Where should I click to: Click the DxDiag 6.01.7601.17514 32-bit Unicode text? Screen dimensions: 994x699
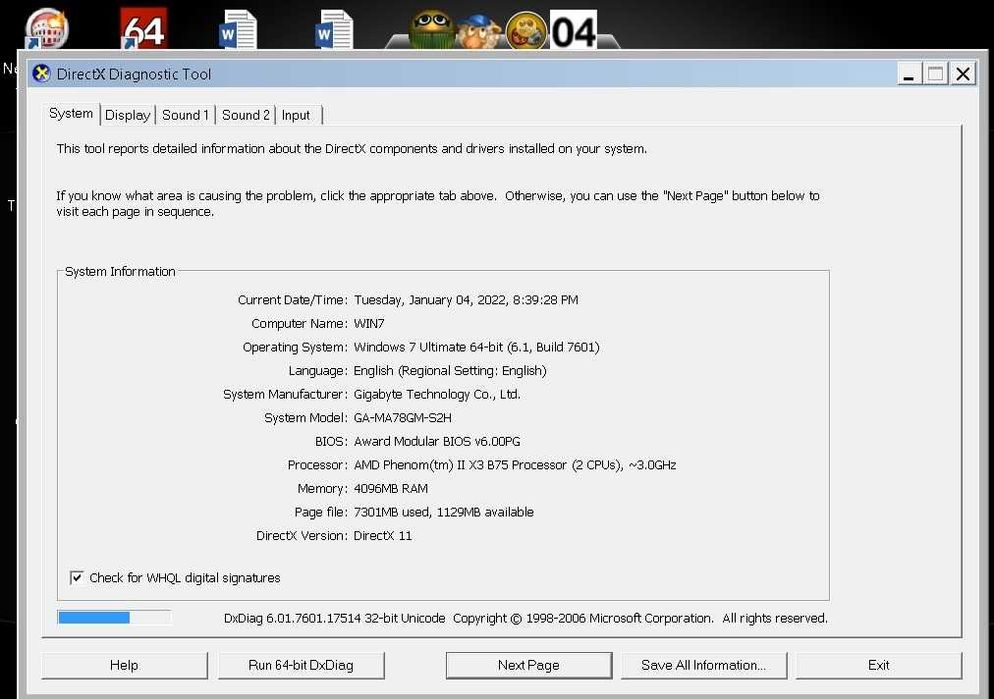334,618
